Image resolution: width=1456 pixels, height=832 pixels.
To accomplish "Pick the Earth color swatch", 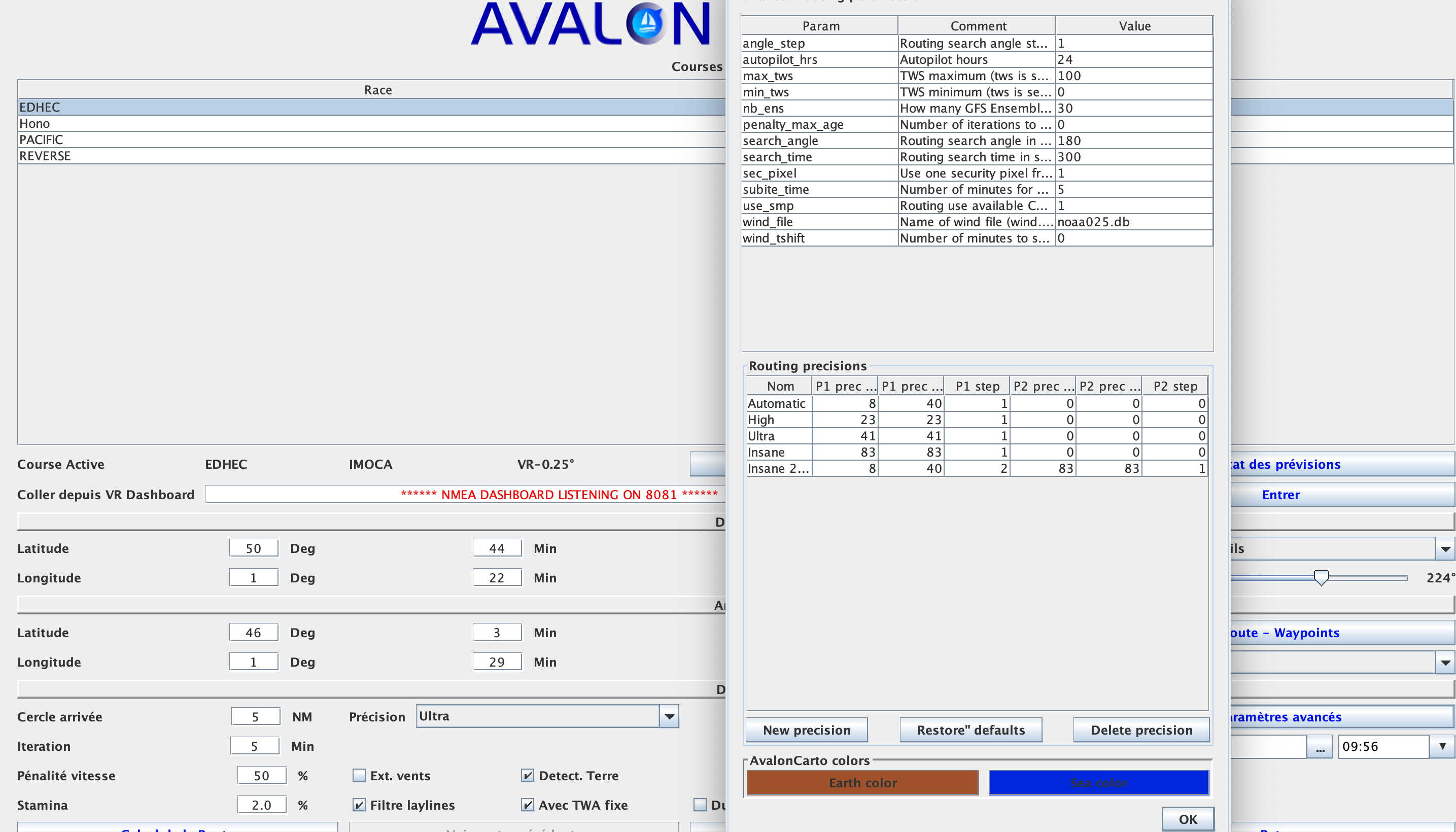I will pos(863,782).
